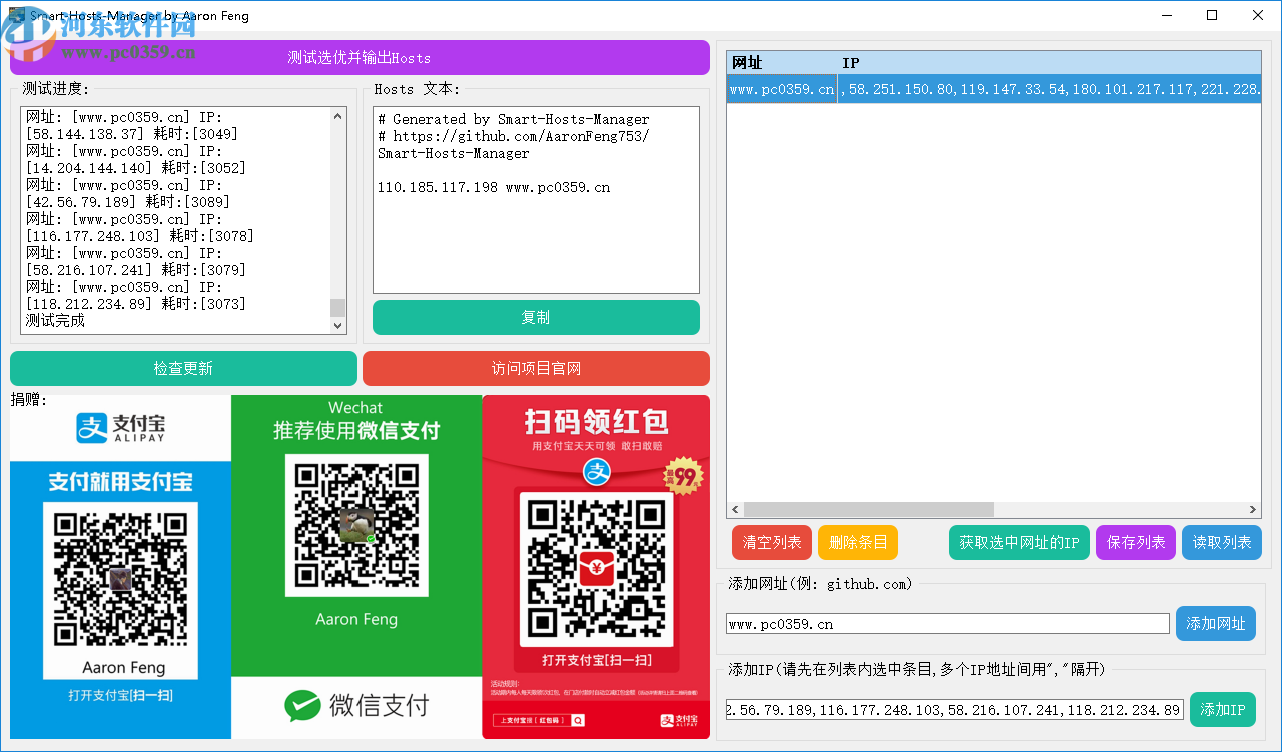Image resolution: width=1282 pixels, height=752 pixels.
Task: Click the green WeChat checkmark logo
Action: click(x=301, y=705)
